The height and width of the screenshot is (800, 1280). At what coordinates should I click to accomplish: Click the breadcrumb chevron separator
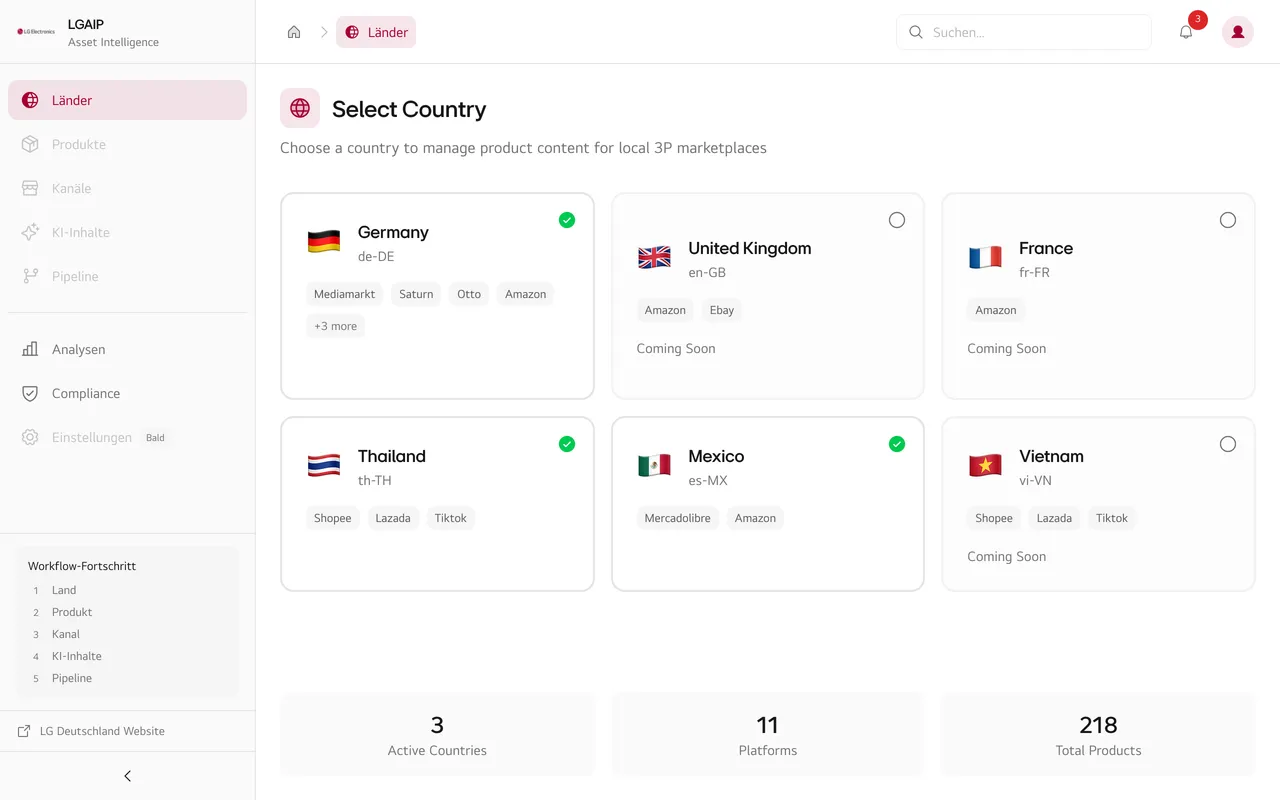(324, 32)
